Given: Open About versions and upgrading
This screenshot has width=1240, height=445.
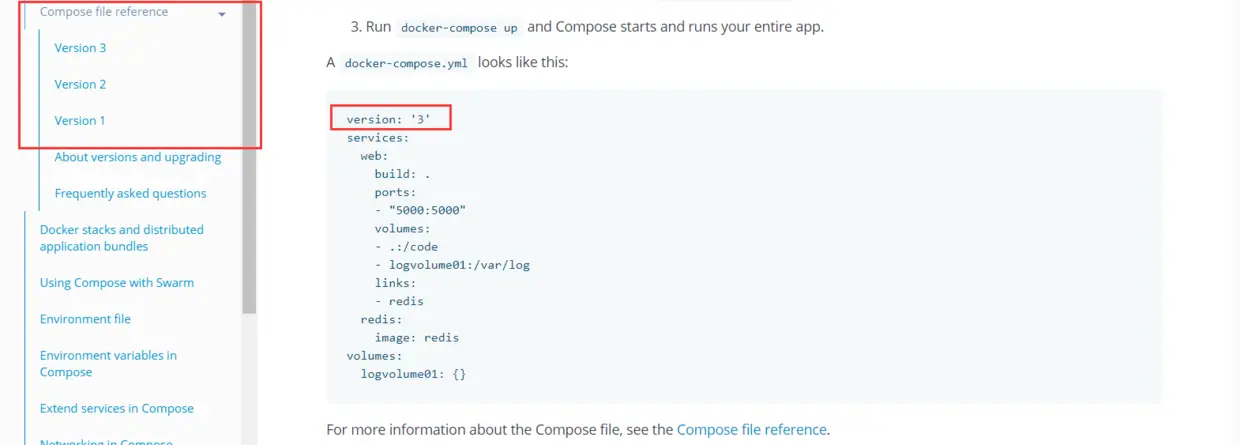Looking at the screenshot, I should point(138,157).
